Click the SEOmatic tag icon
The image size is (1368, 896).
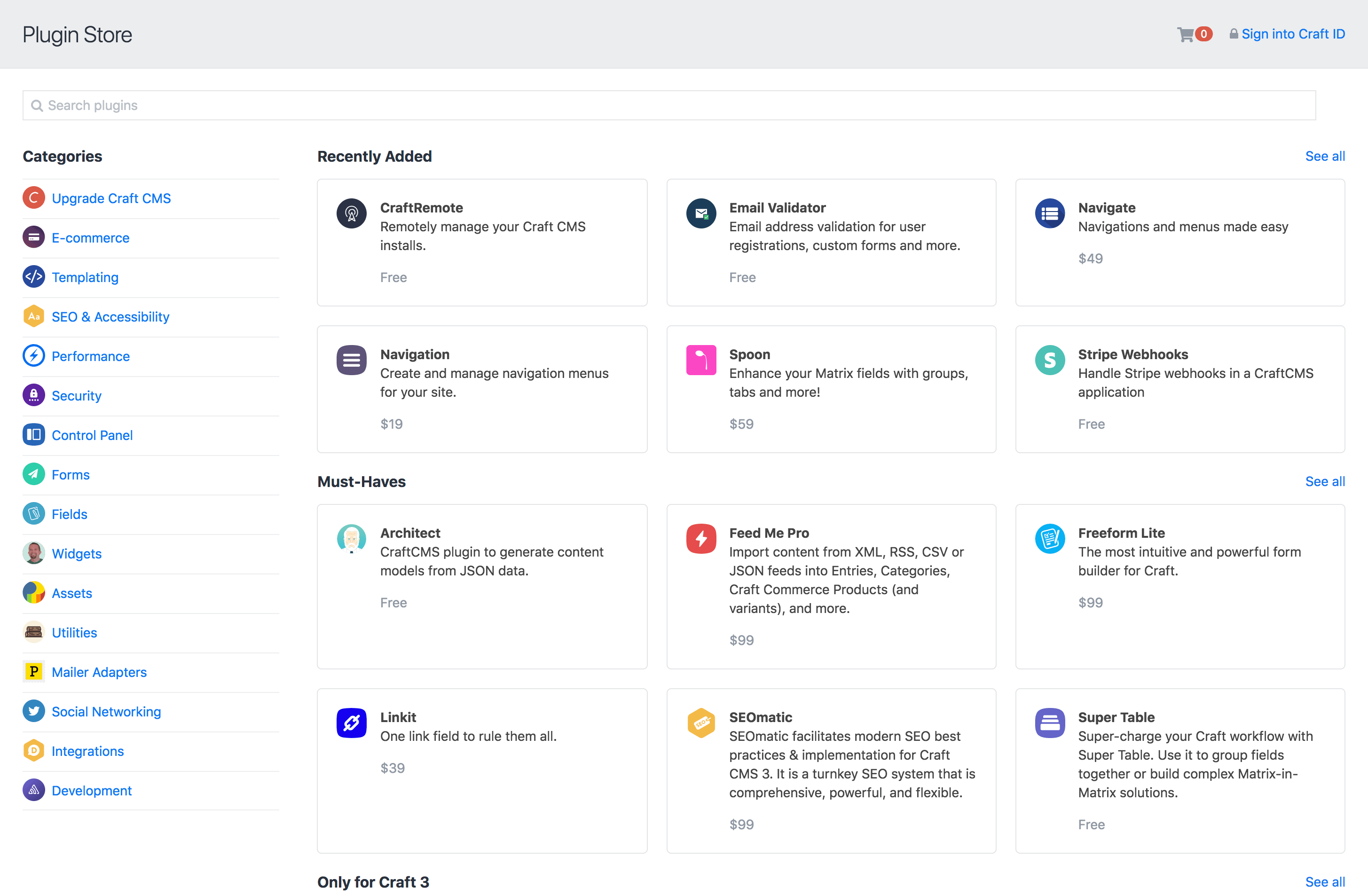coord(701,723)
